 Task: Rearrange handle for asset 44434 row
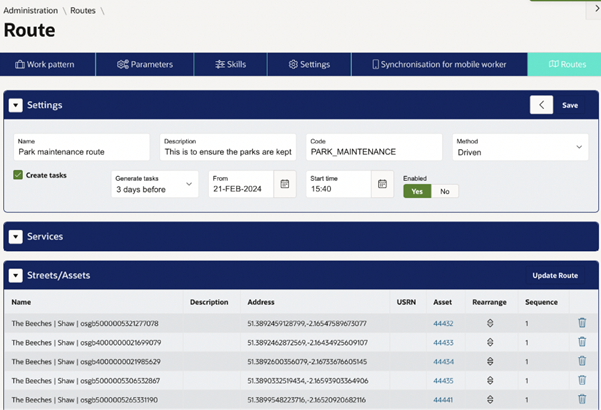[x=490, y=361]
